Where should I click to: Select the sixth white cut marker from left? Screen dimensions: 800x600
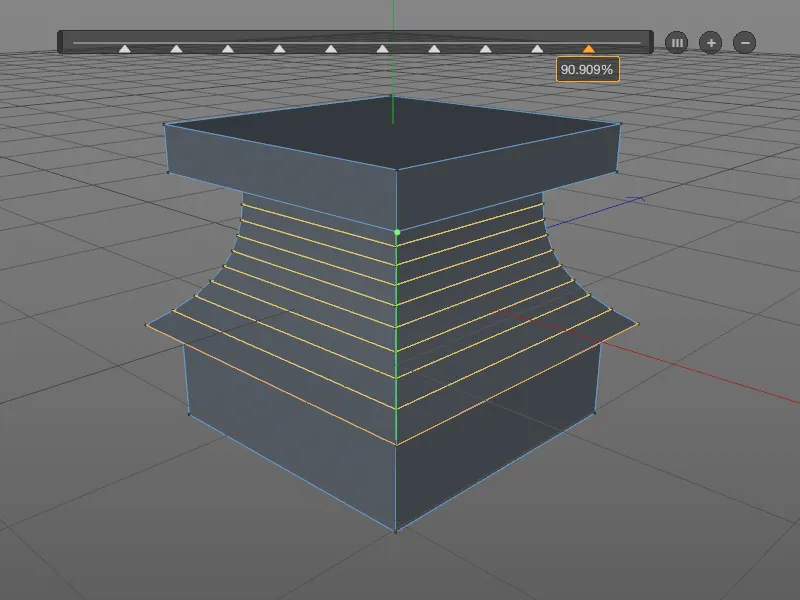pos(382,48)
